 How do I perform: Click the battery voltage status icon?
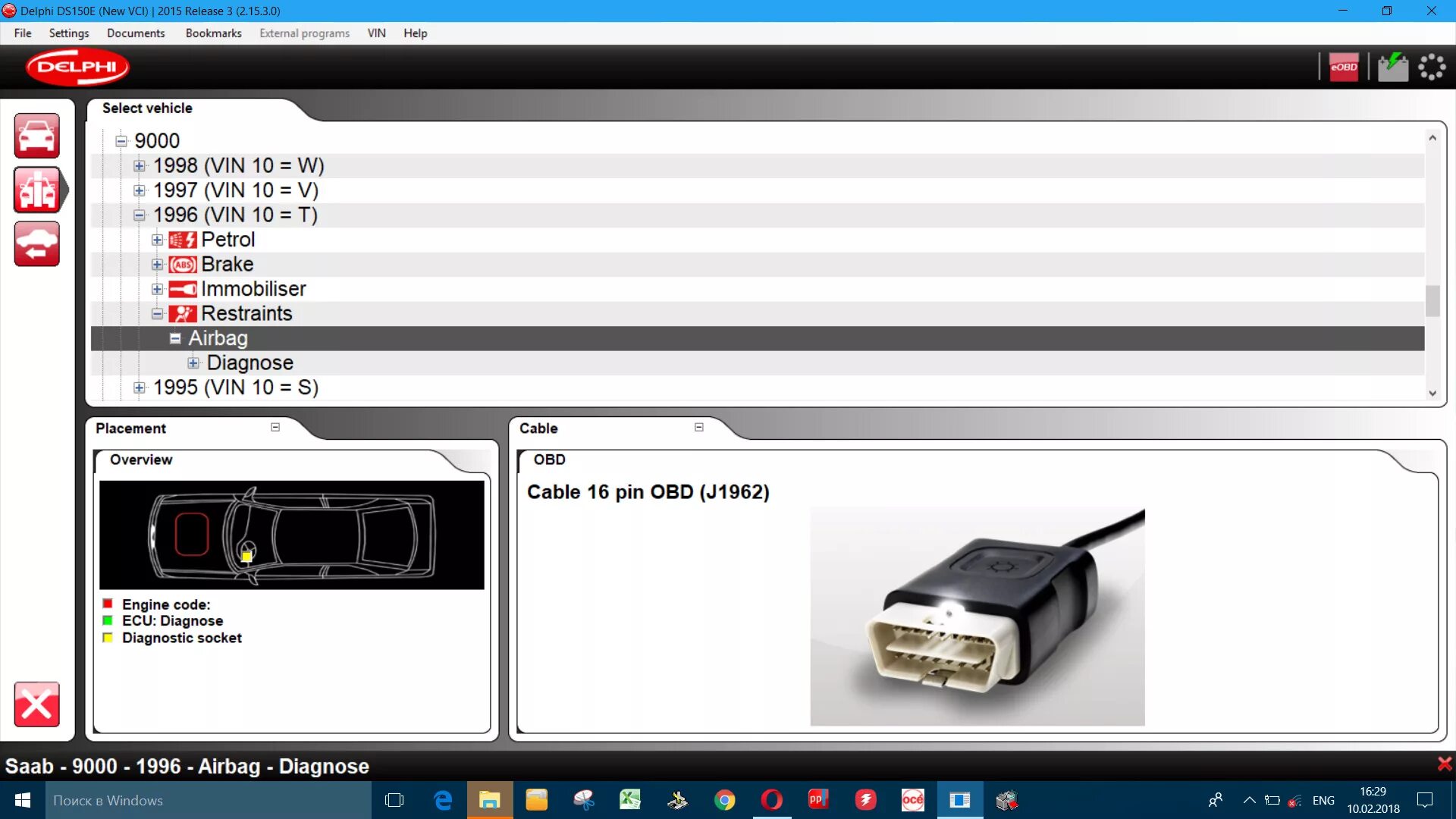coord(1392,67)
